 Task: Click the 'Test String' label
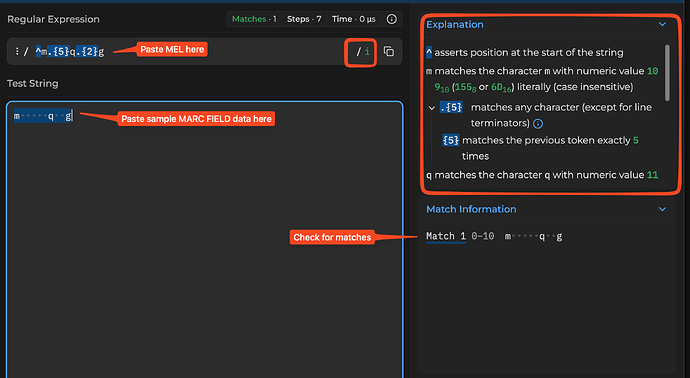pos(33,84)
